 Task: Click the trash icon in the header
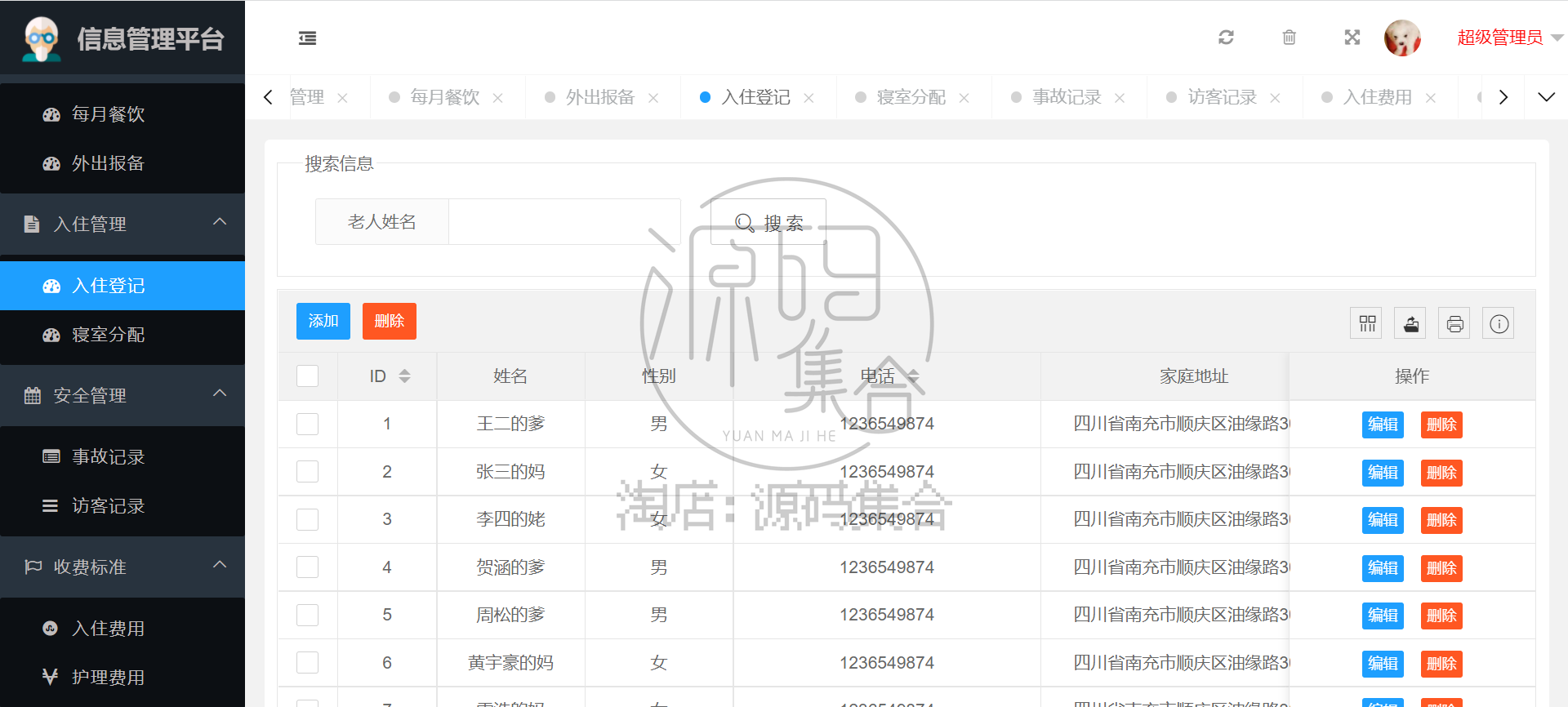1289,38
